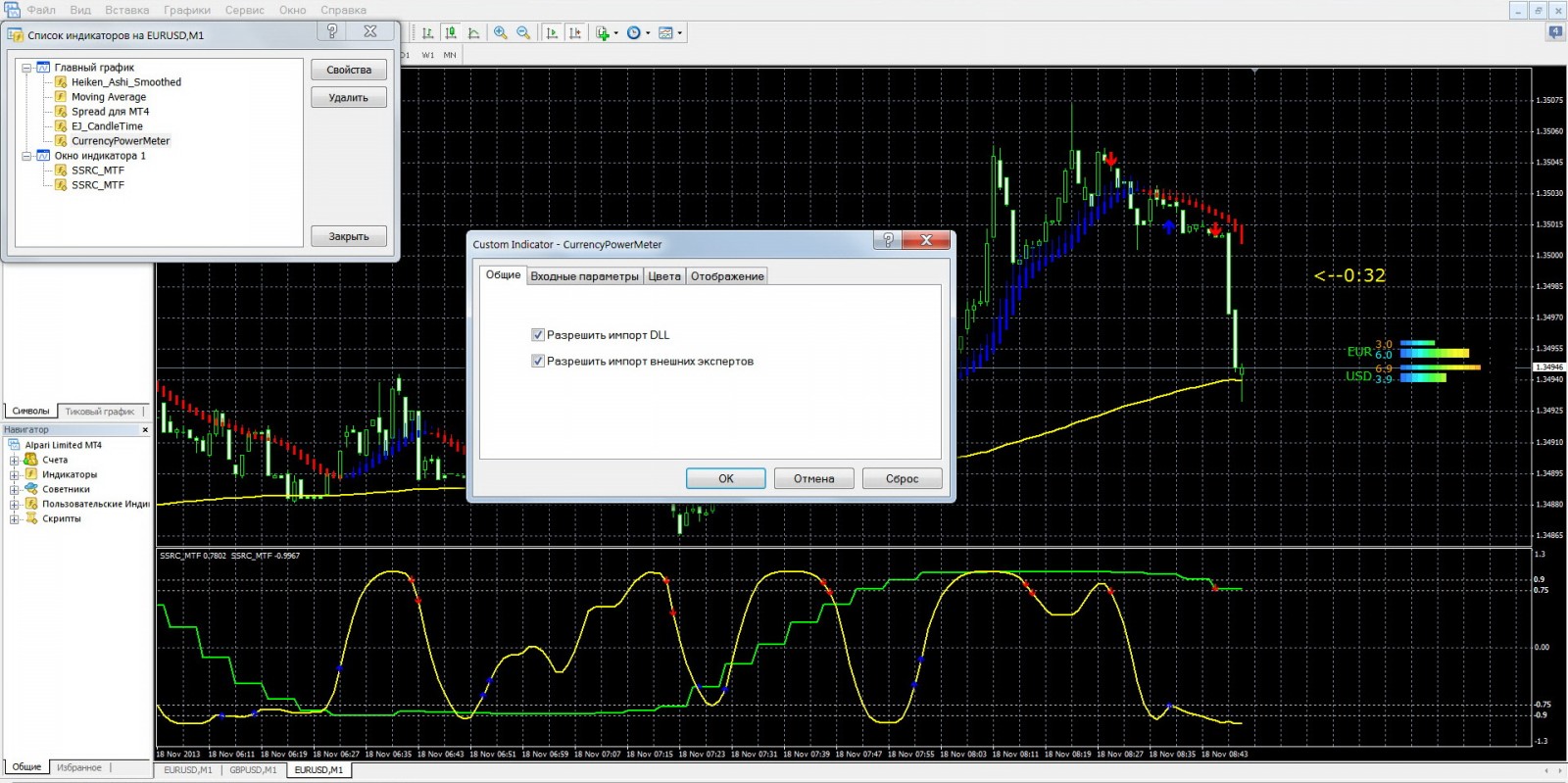Screen dimensions: 1568x783
Task: Zoom in on the chart
Action: (501, 32)
